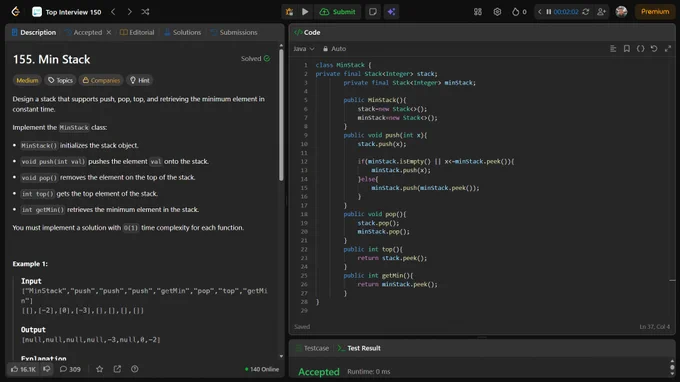
Task: Bookmark the code with the bookmark icon
Action: click(627, 49)
